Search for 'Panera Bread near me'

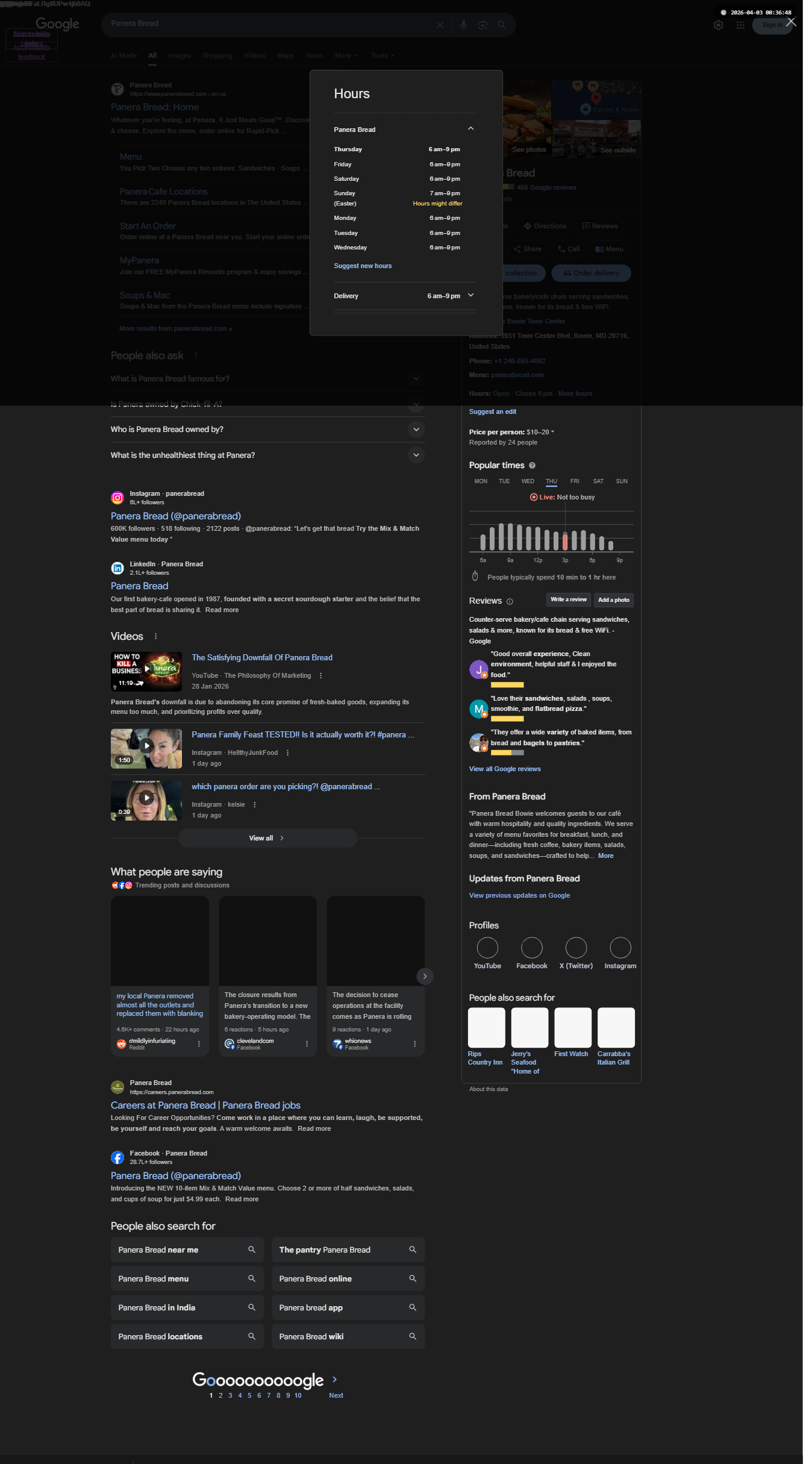tap(187, 1250)
